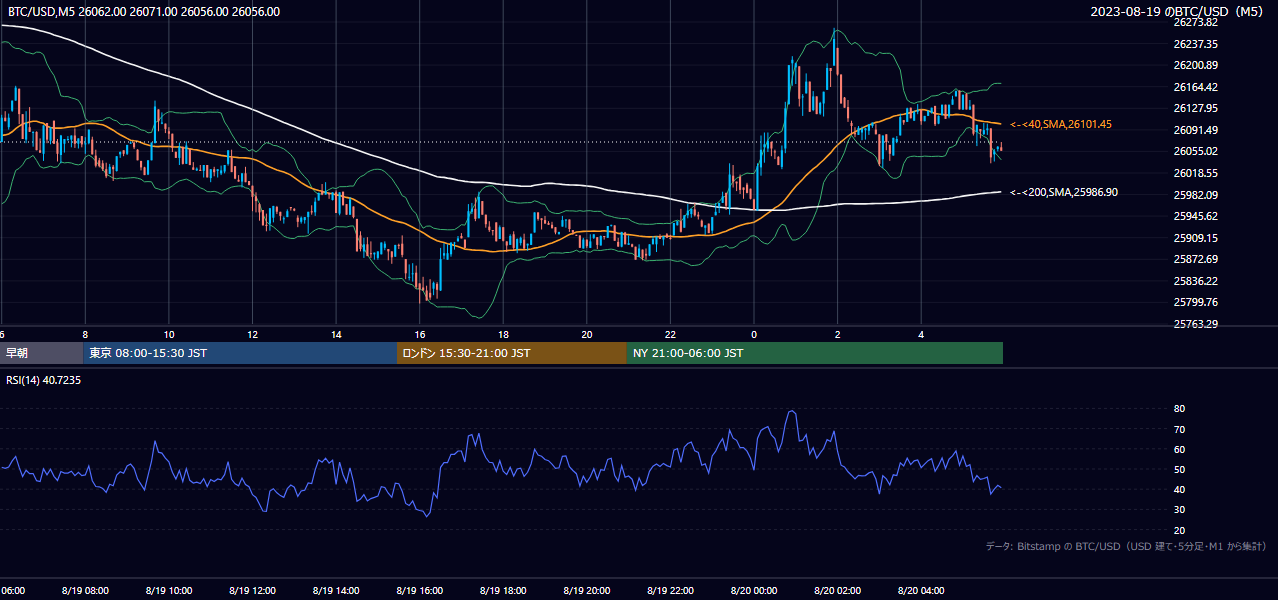Click RSI axis level 80
Image resolution: width=1278 pixels, height=600 pixels.
click(x=1179, y=409)
